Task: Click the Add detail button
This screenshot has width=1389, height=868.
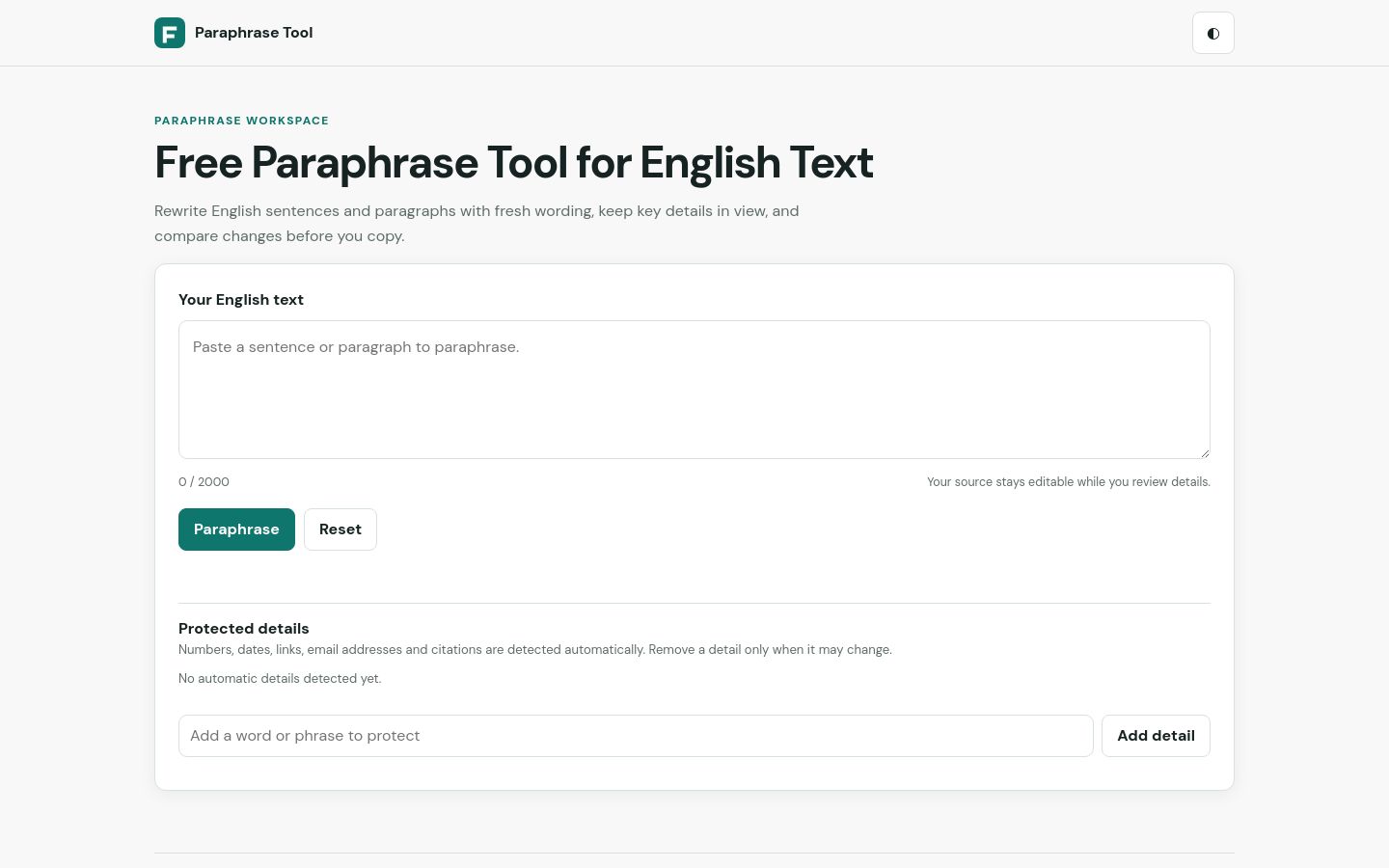Action: (1156, 736)
